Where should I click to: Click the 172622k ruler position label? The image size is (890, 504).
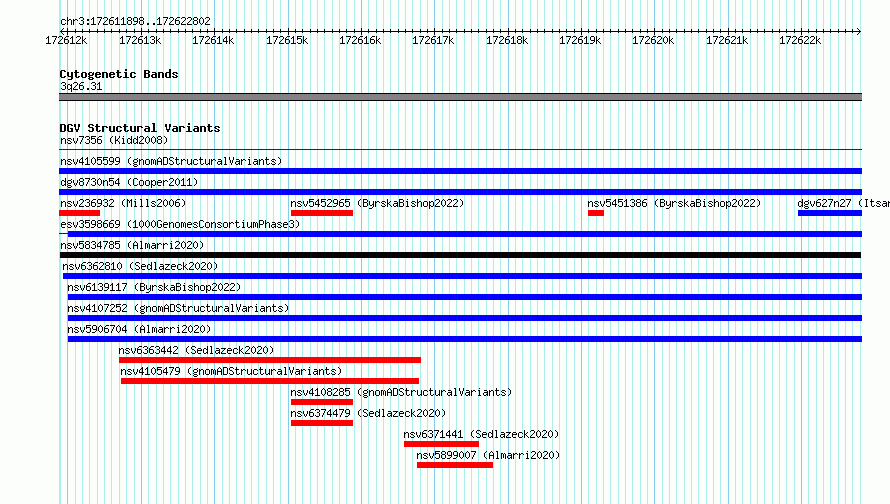[800, 40]
